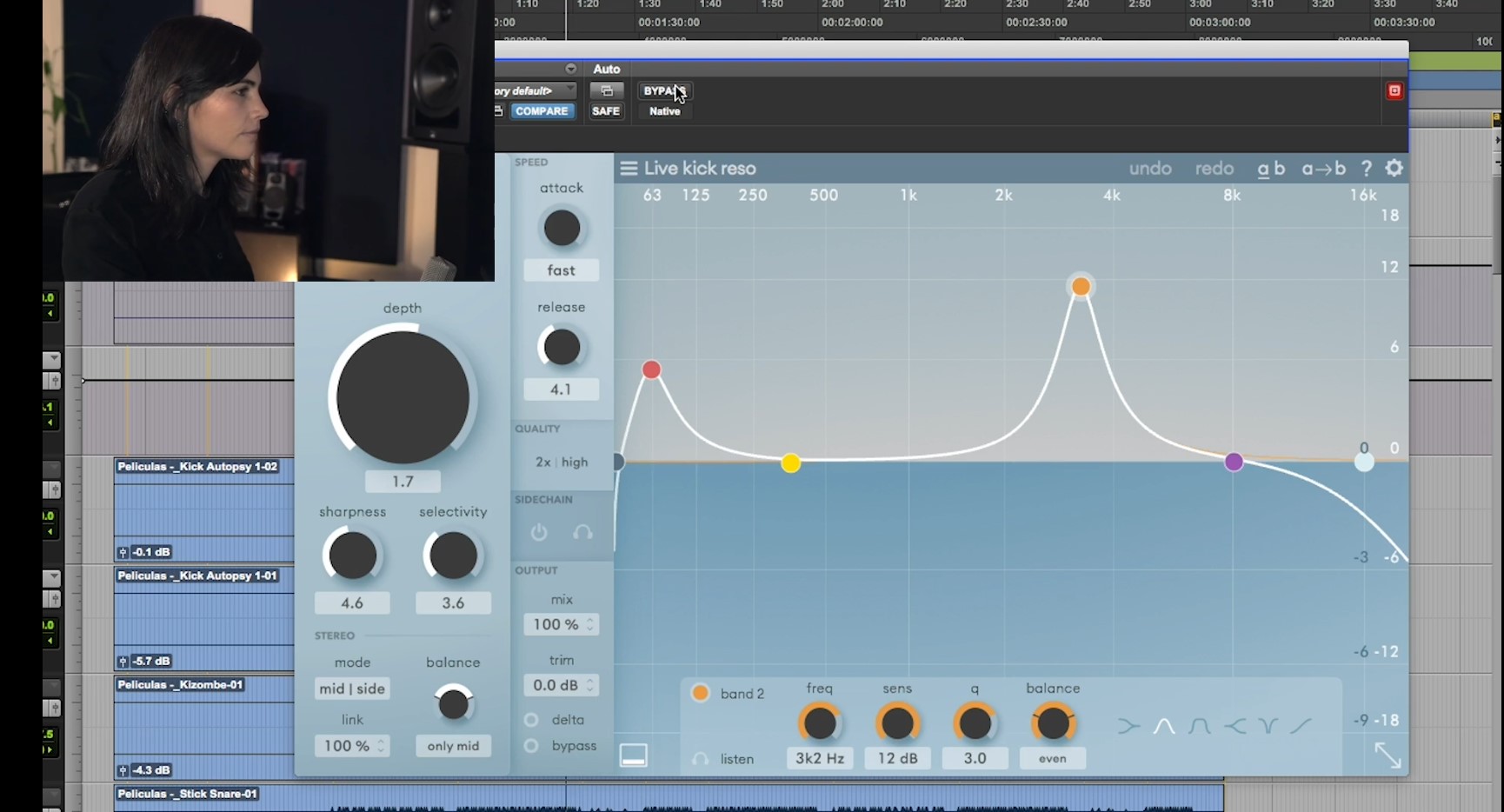
Task: Toggle the mid | side stereo mode
Action: (352, 689)
